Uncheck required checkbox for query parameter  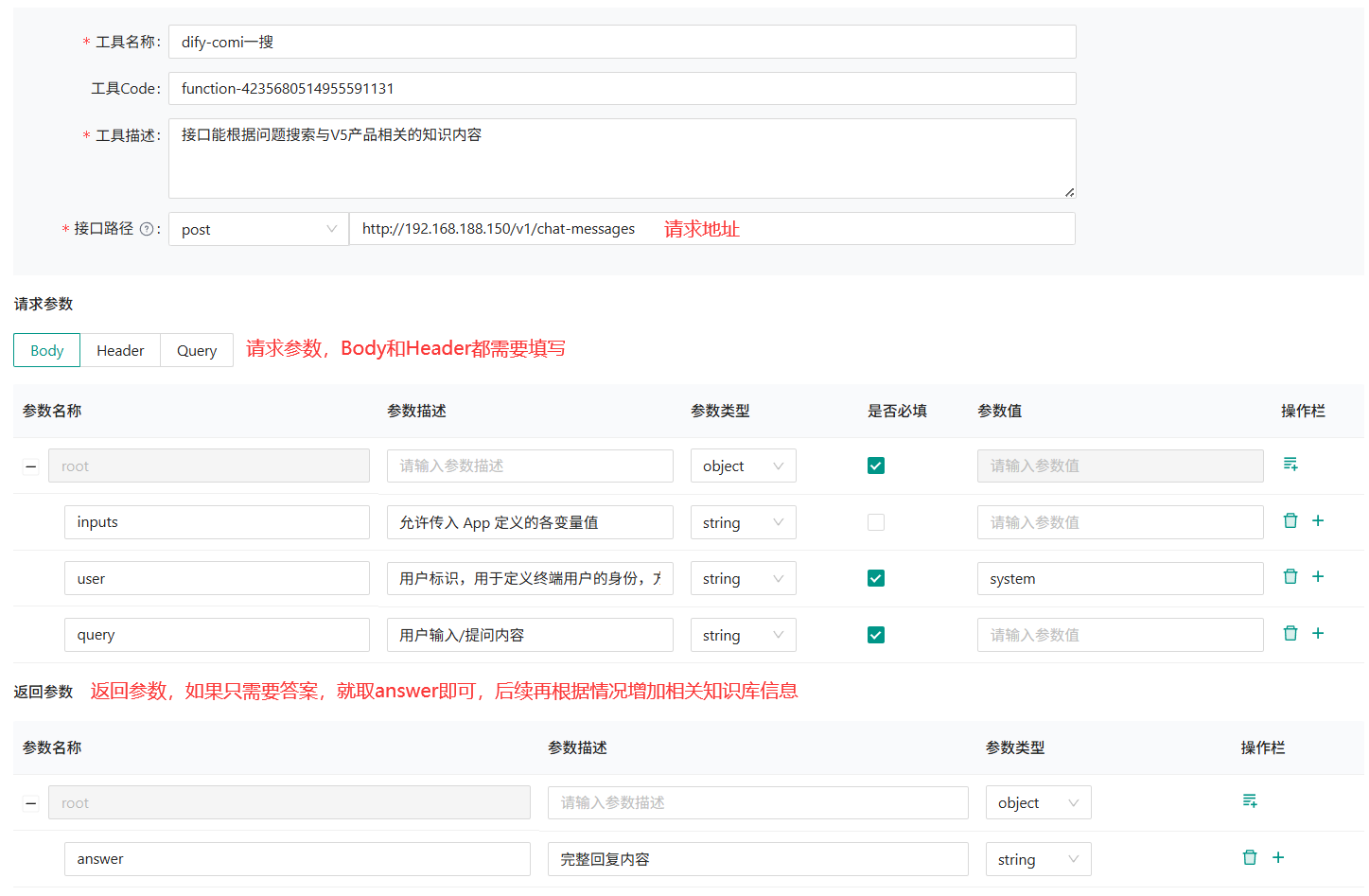pos(876,635)
